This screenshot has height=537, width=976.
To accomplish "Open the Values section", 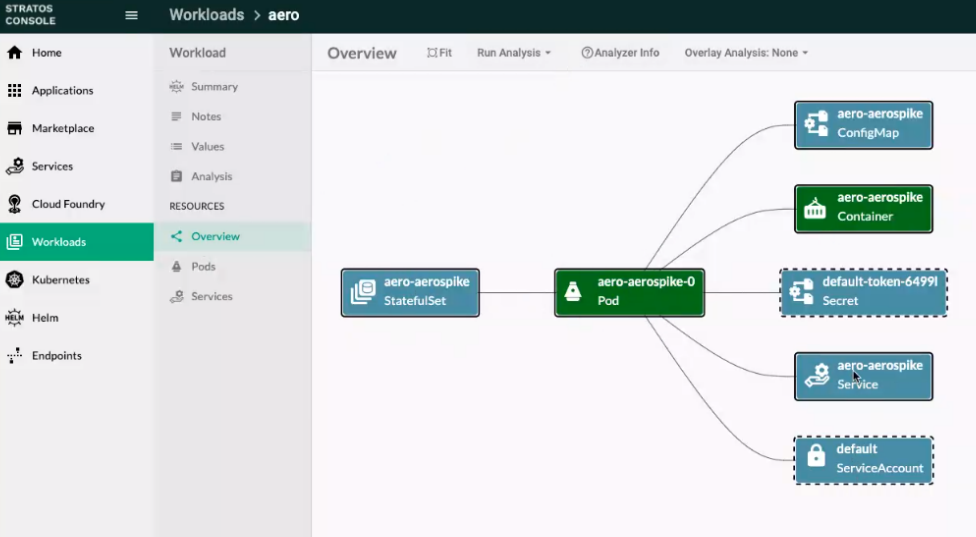I will (x=207, y=147).
